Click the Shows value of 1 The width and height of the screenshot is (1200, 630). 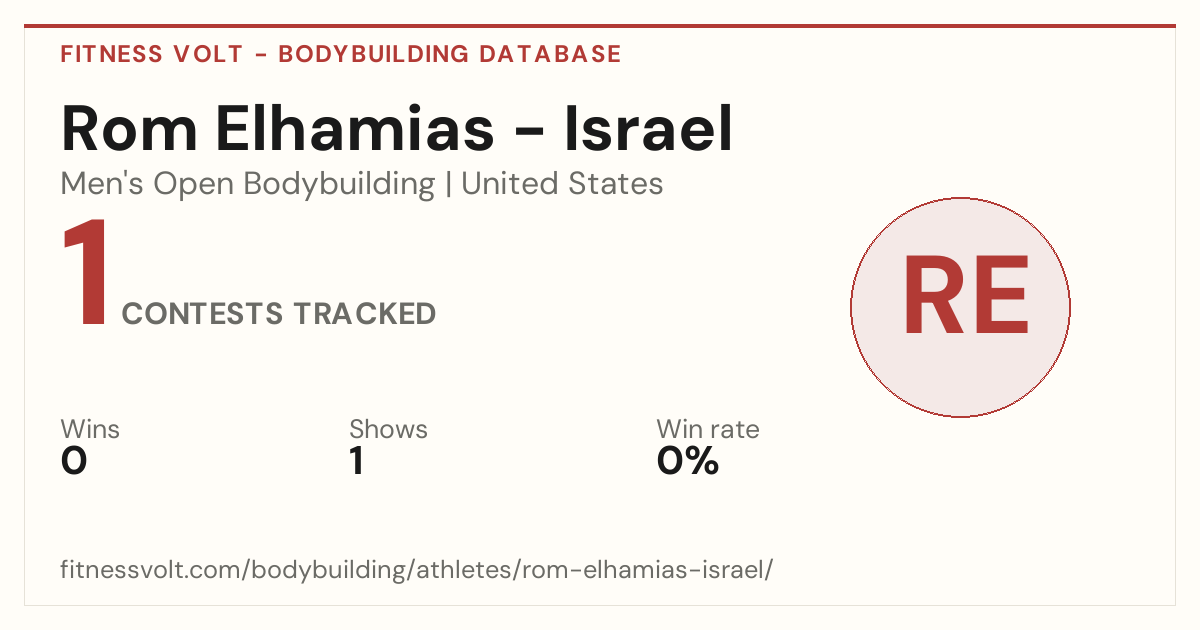point(356,461)
